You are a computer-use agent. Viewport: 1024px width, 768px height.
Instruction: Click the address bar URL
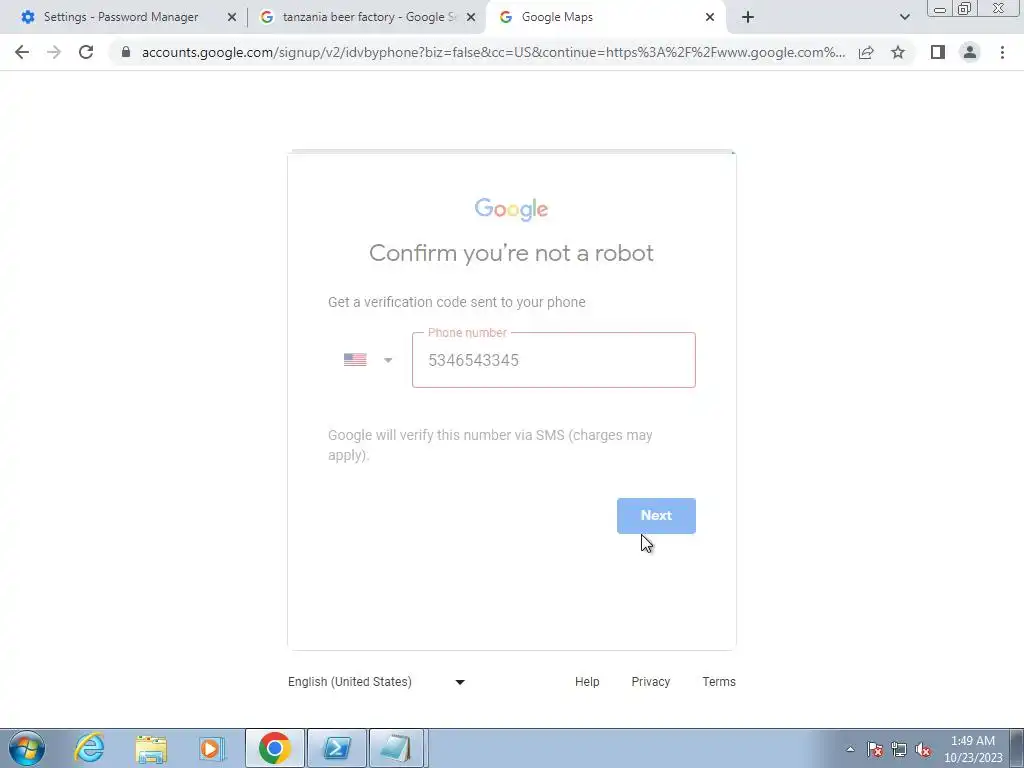[493, 52]
